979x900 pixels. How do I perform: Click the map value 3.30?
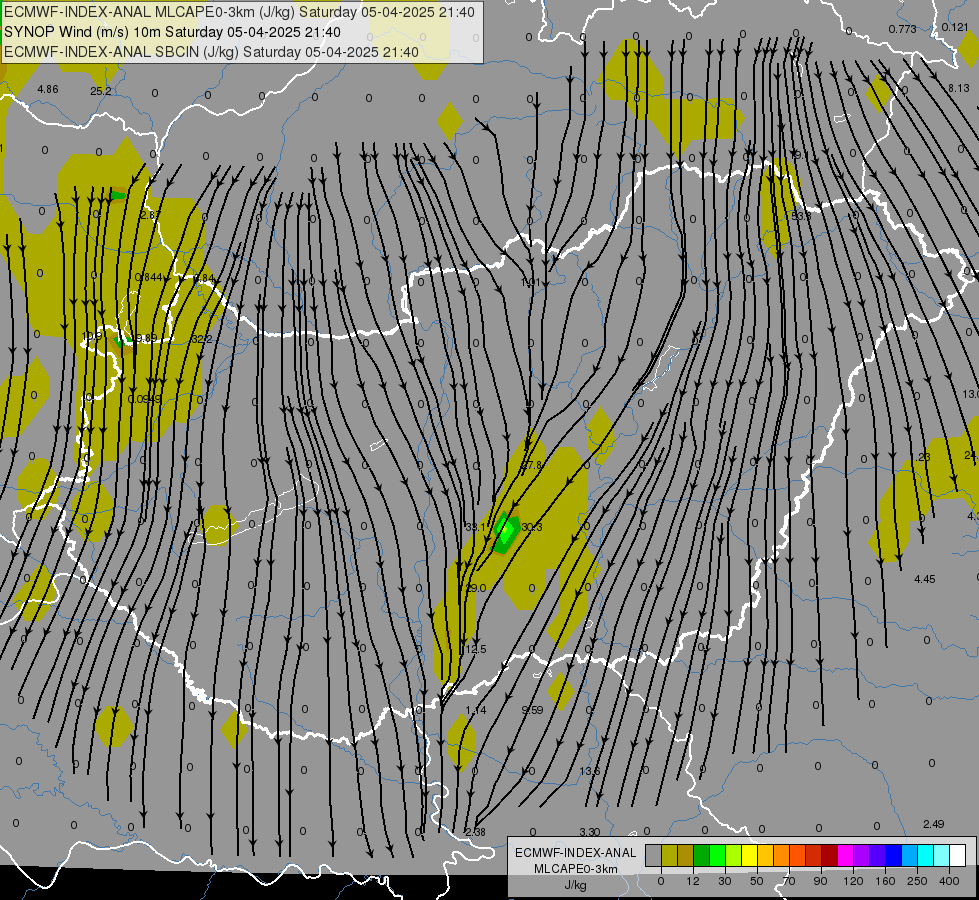(590, 832)
